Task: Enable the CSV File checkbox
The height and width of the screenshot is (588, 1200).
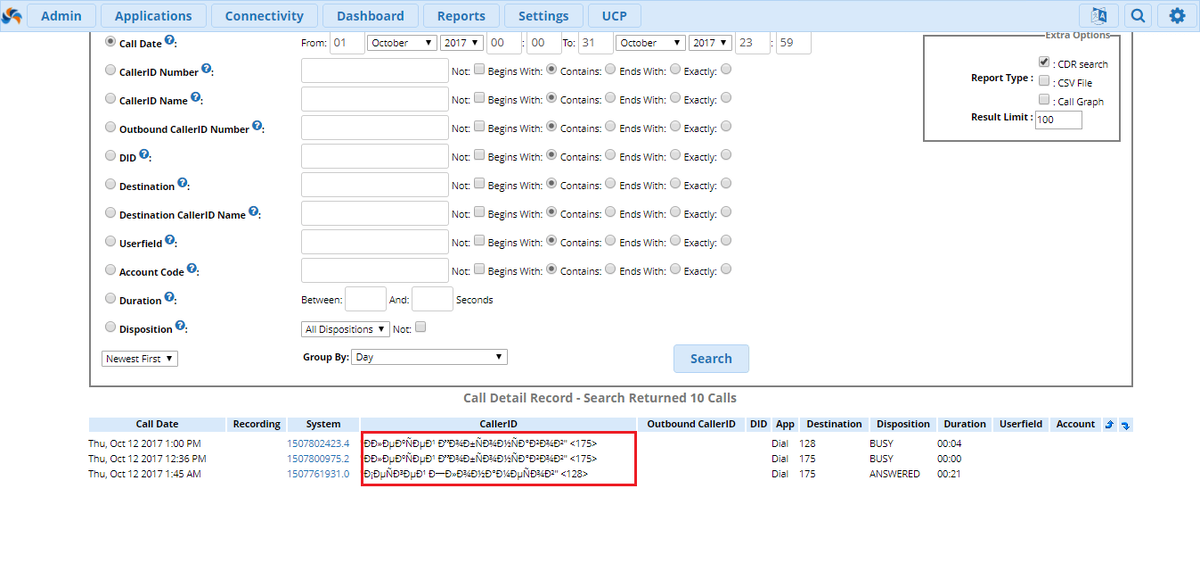Action: (1045, 81)
